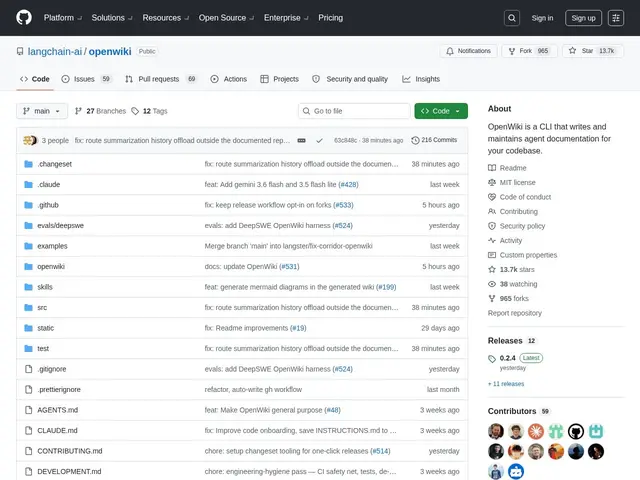Open the openwiki repository name link
Image resolution: width=640 pixels, height=480 pixels.
(x=110, y=51)
